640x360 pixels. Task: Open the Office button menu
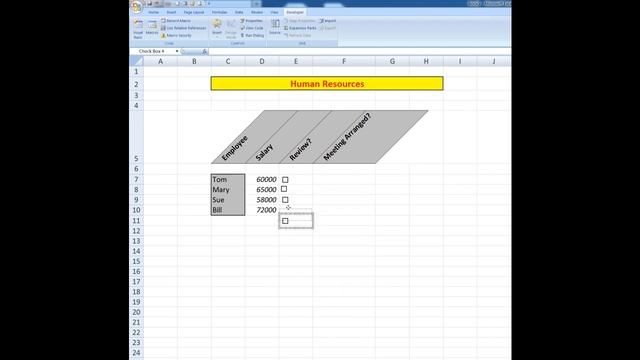(137, 6)
